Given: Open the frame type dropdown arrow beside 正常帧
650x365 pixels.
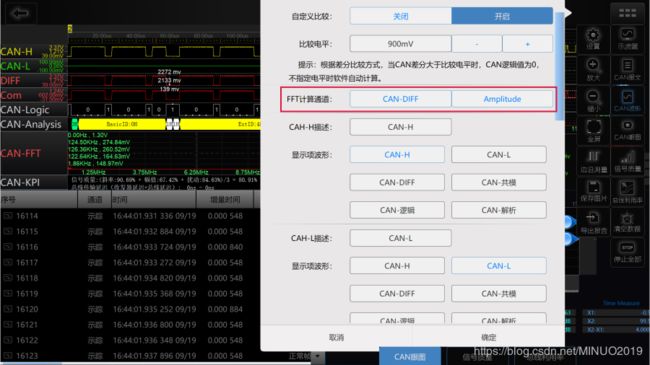Looking at the screenshot, I should [318, 356].
